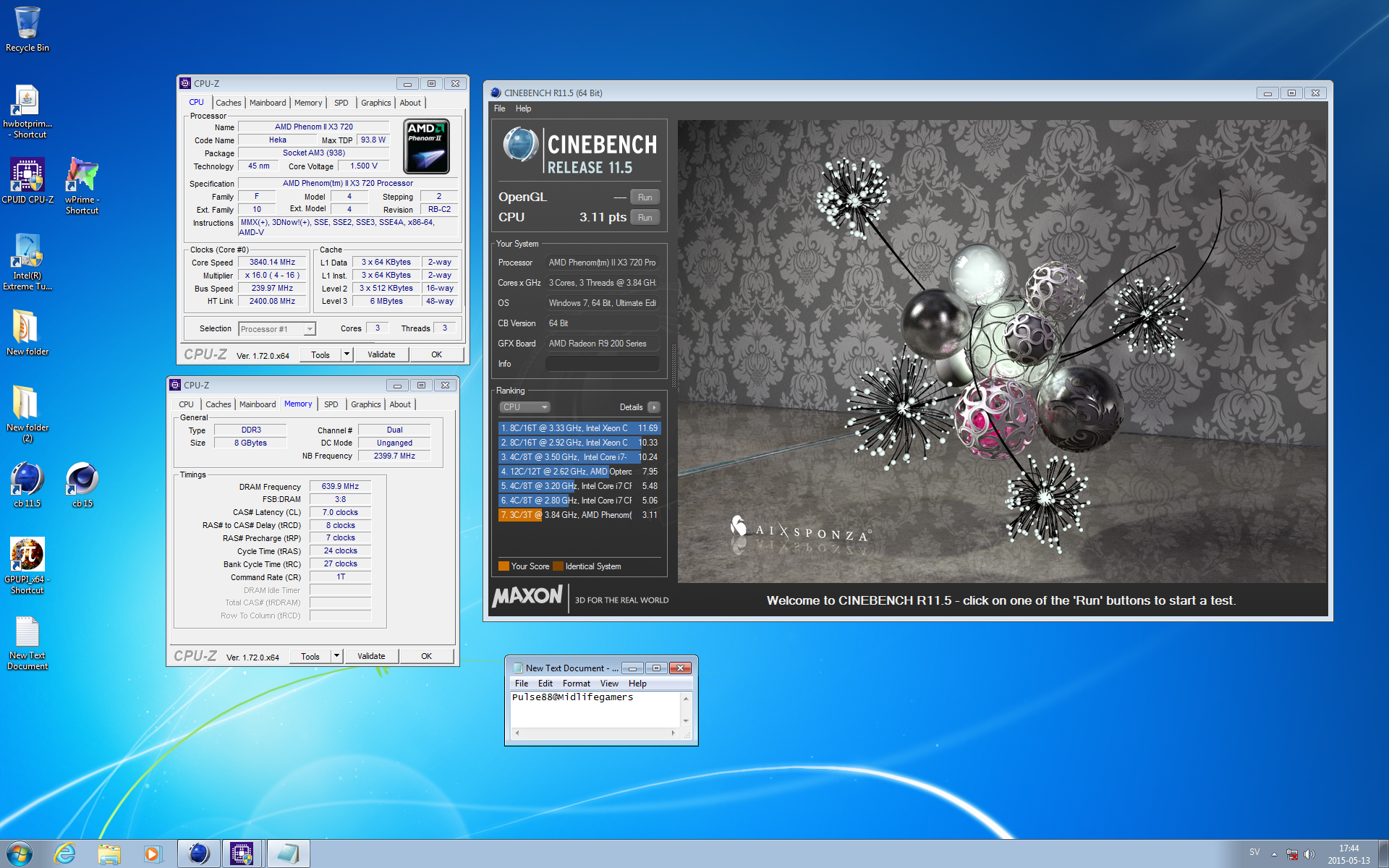The width and height of the screenshot is (1389, 868).
Task: Click the clock date in taskbar
Action: (1348, 854)
